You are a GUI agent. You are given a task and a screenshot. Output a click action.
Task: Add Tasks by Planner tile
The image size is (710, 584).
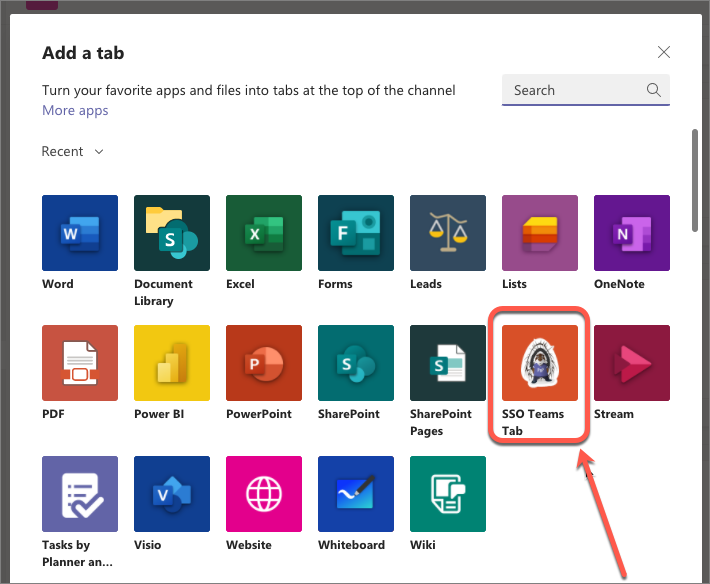tap(80, 493)
